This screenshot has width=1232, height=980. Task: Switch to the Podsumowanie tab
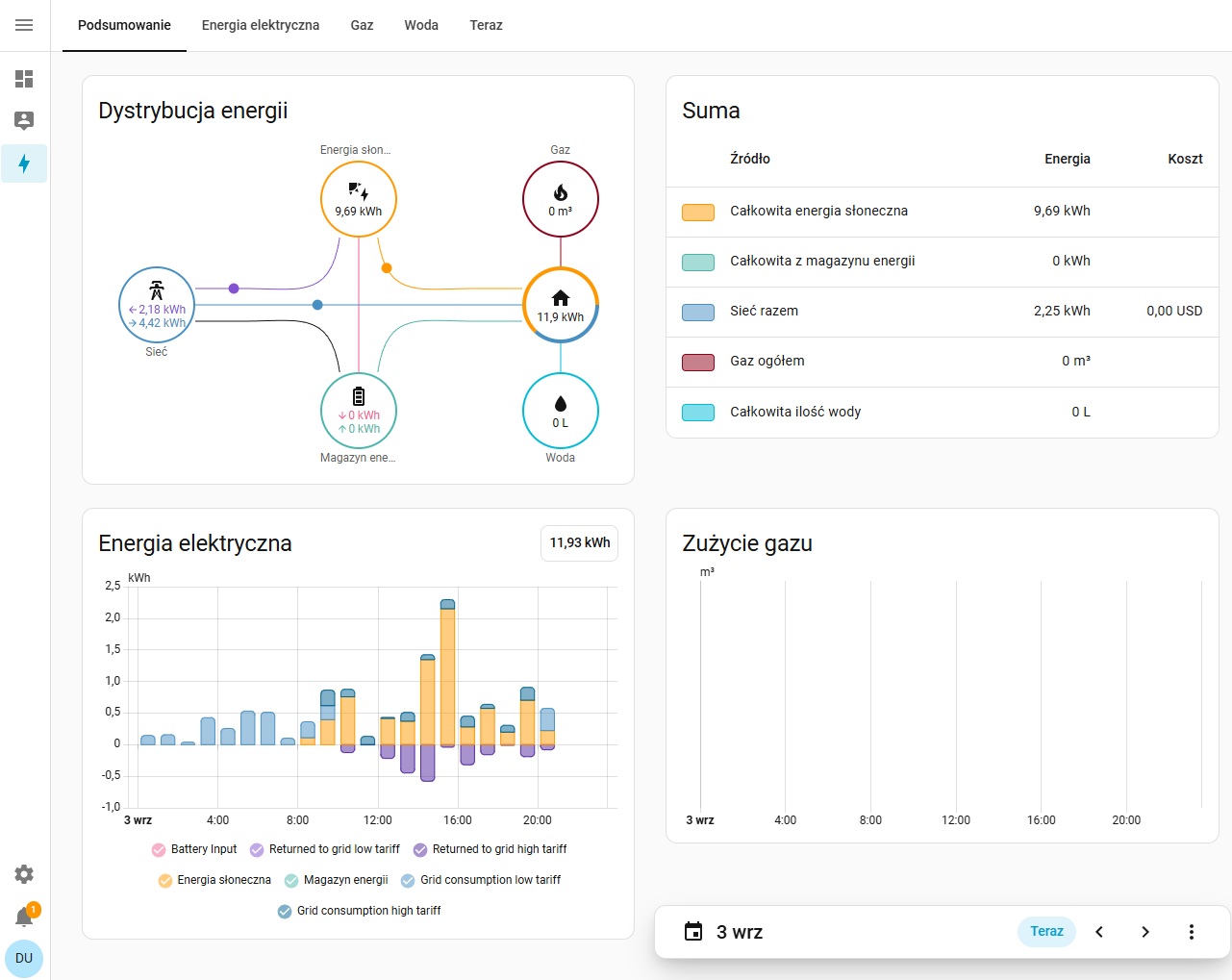click(124, 25)
